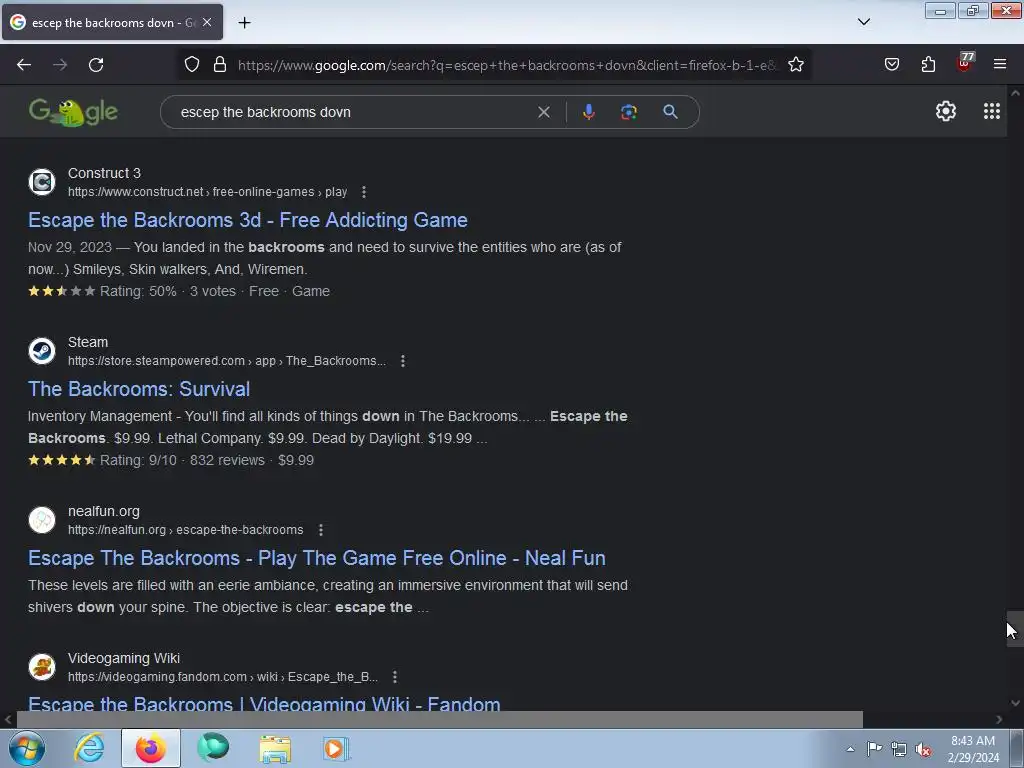Open more options for Steam result
Viewport: 1024px width, 768px height.
(x=403, y=361)
